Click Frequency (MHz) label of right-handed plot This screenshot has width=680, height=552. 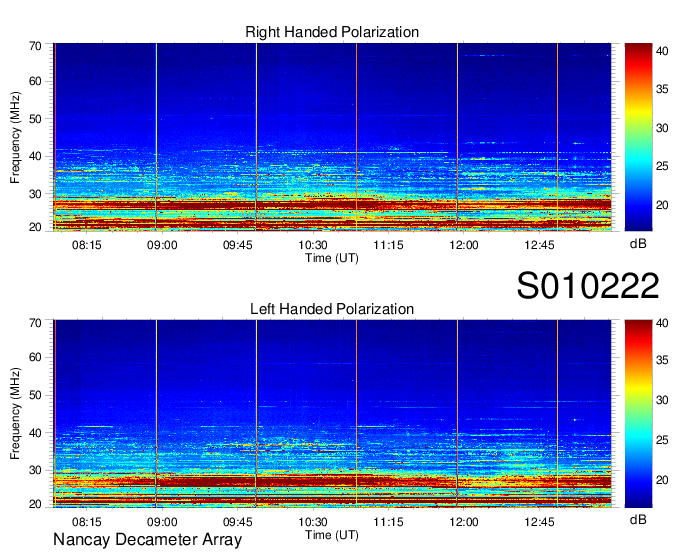point(15,137)
